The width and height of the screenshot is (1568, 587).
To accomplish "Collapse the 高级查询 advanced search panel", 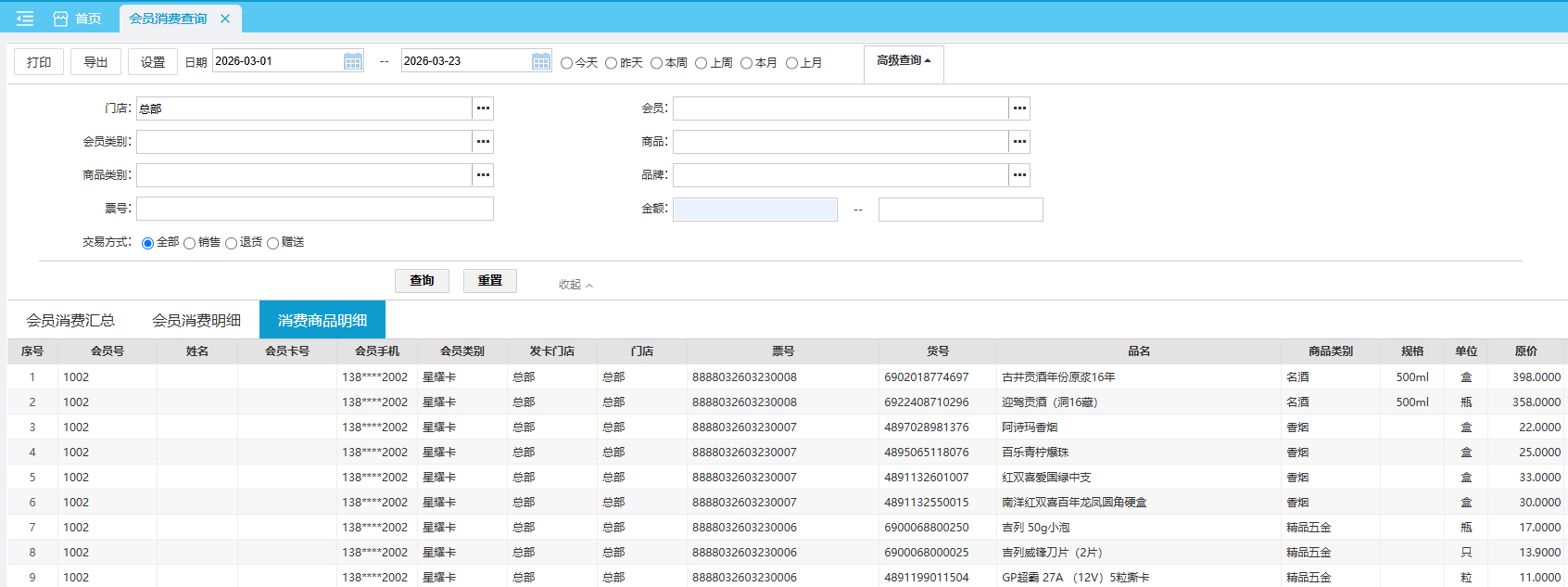I will click(x=904, y=60).
